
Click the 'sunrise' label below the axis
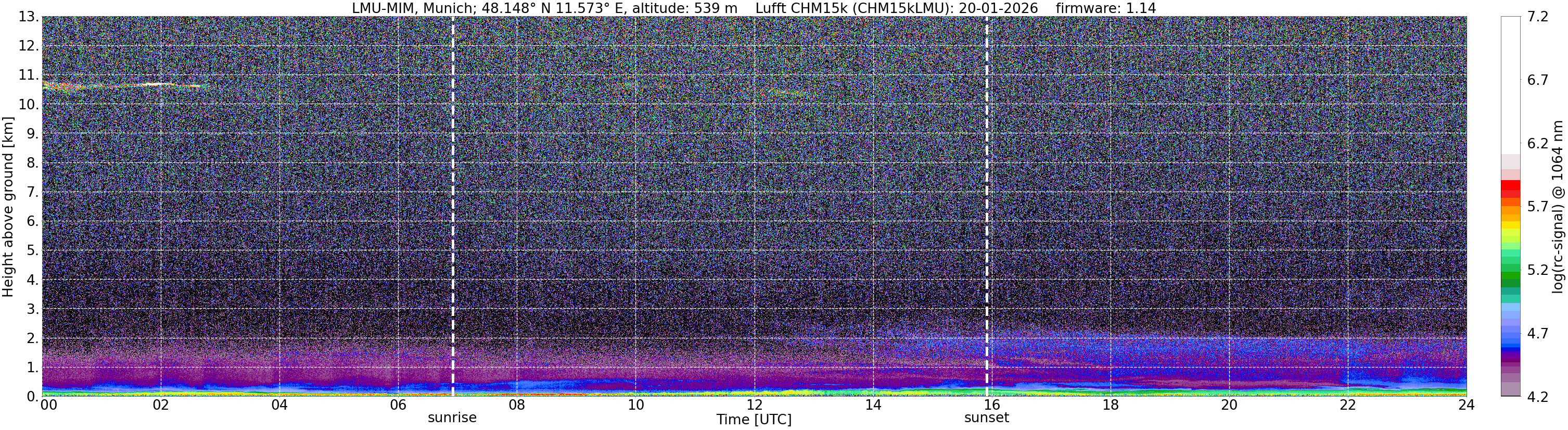[x=452, y=418]
